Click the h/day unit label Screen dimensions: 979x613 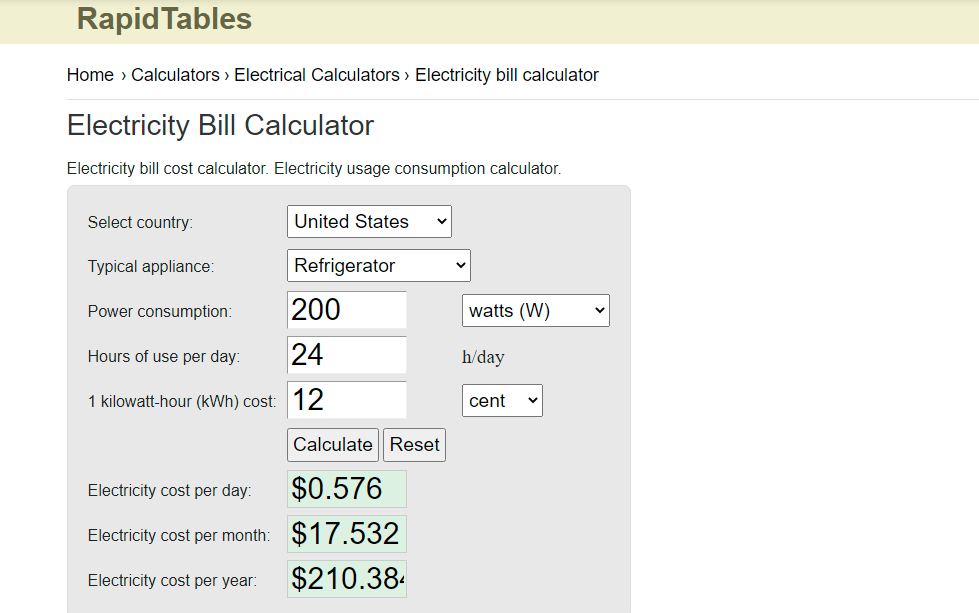(483, 356)
